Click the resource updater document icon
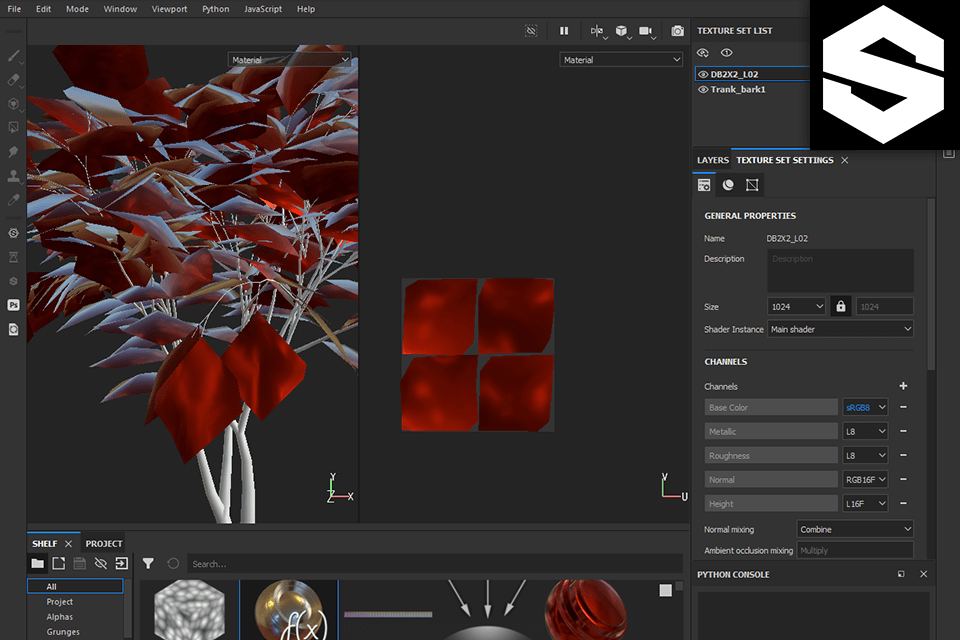 [13, 329]
